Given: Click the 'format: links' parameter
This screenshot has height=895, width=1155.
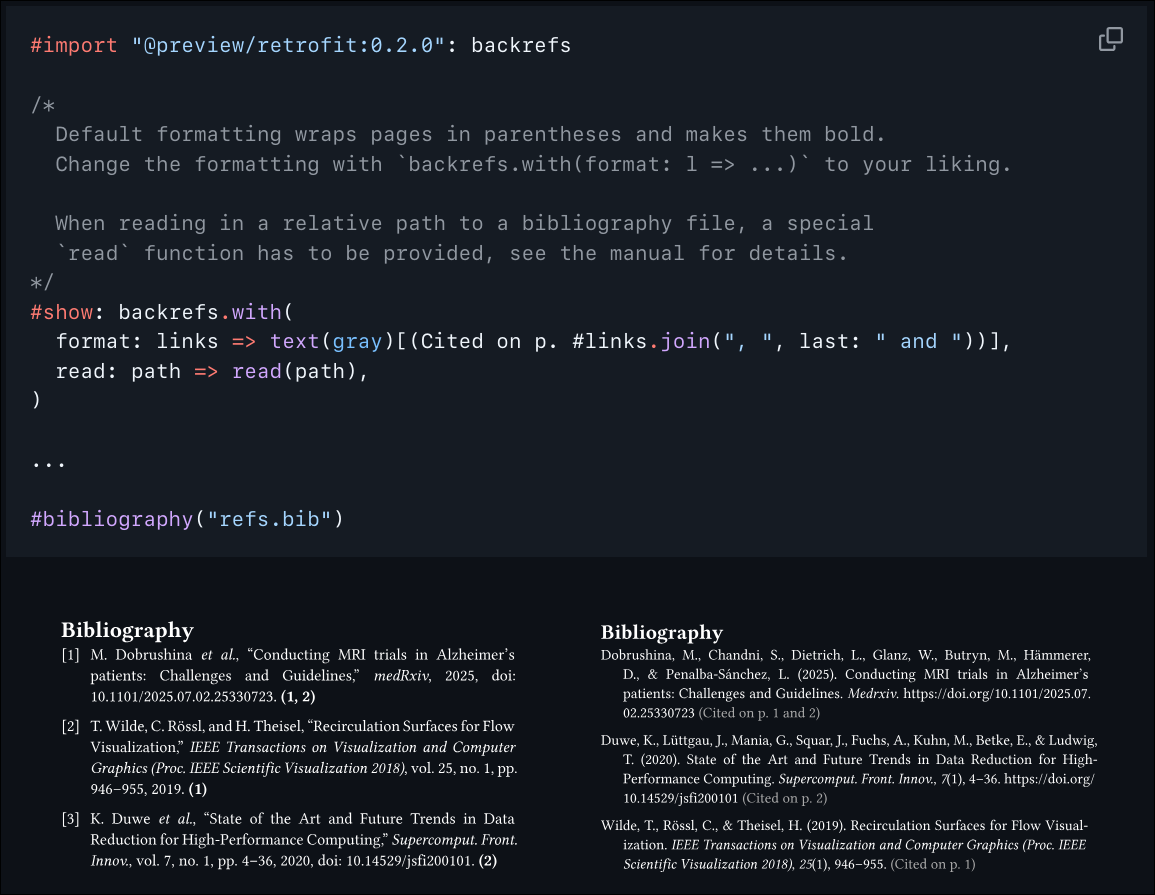Looking at the screenshot, I should pyautogui.click(x=137, y=342).
